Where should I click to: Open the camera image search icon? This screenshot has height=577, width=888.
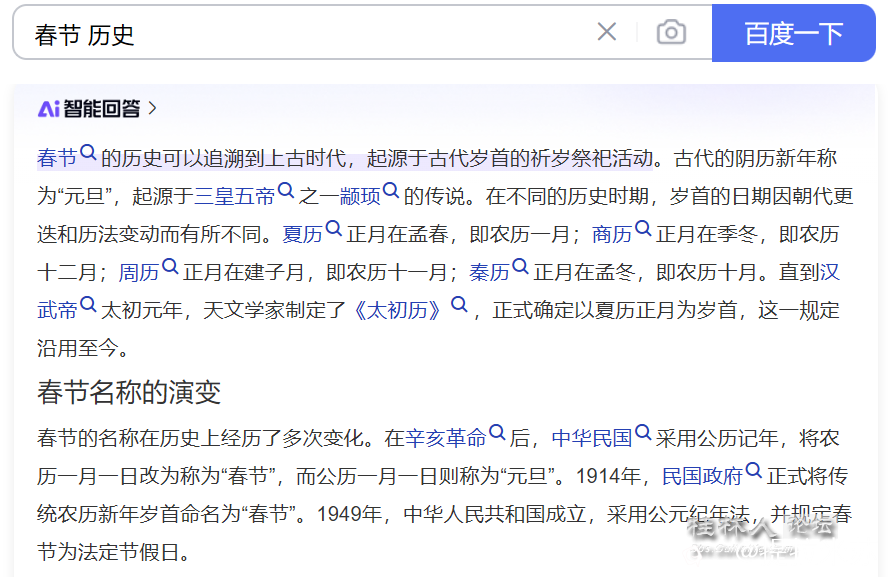point(670,33)
